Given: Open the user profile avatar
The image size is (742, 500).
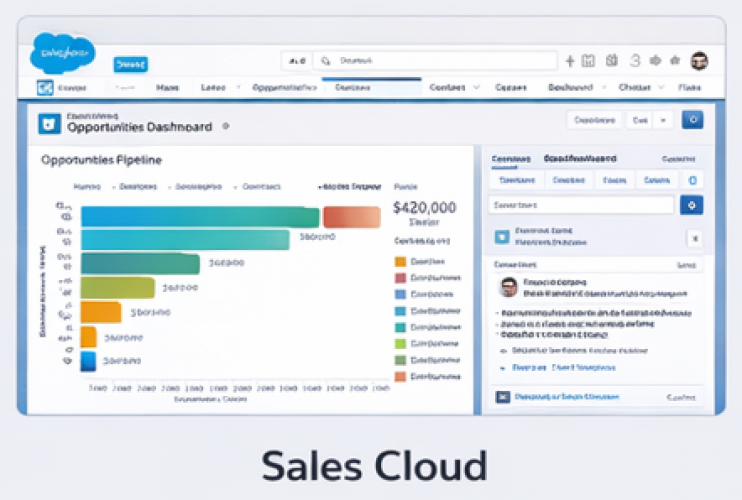Looking at the screenshot, I should (x=699, y=61).
